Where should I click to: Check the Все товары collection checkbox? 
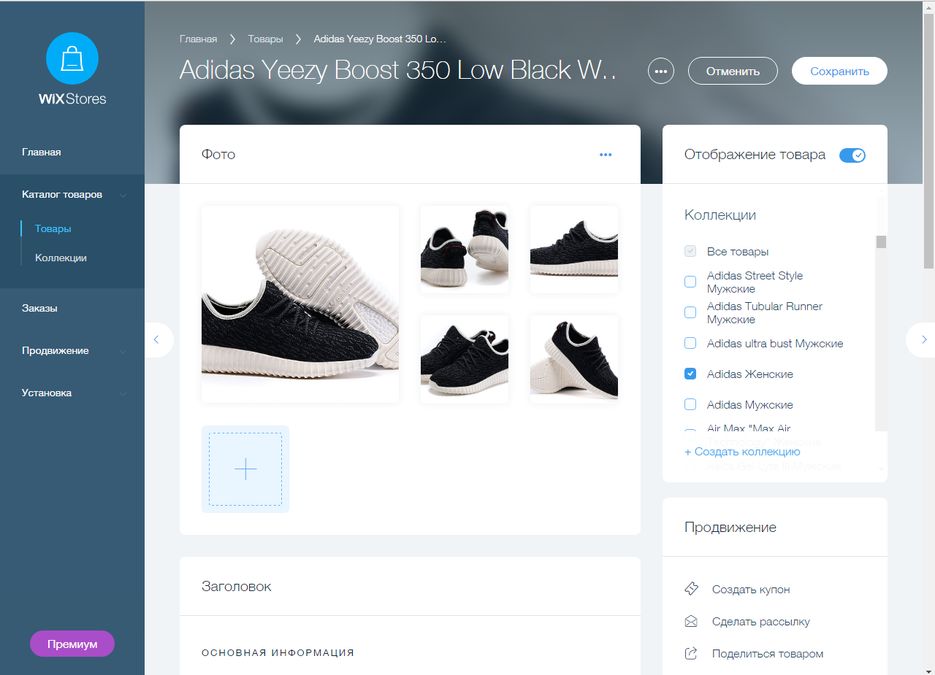(x=690, y=251)
